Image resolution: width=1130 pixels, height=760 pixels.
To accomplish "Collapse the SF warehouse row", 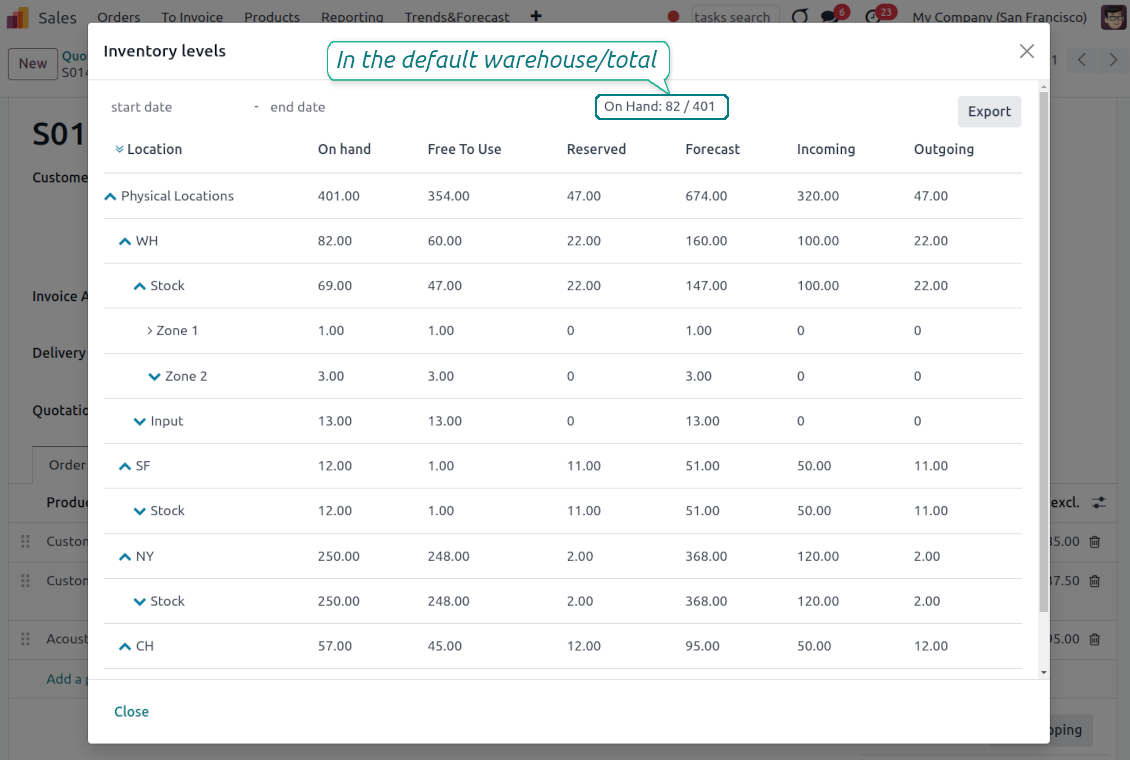I will [x=125, y=466].
